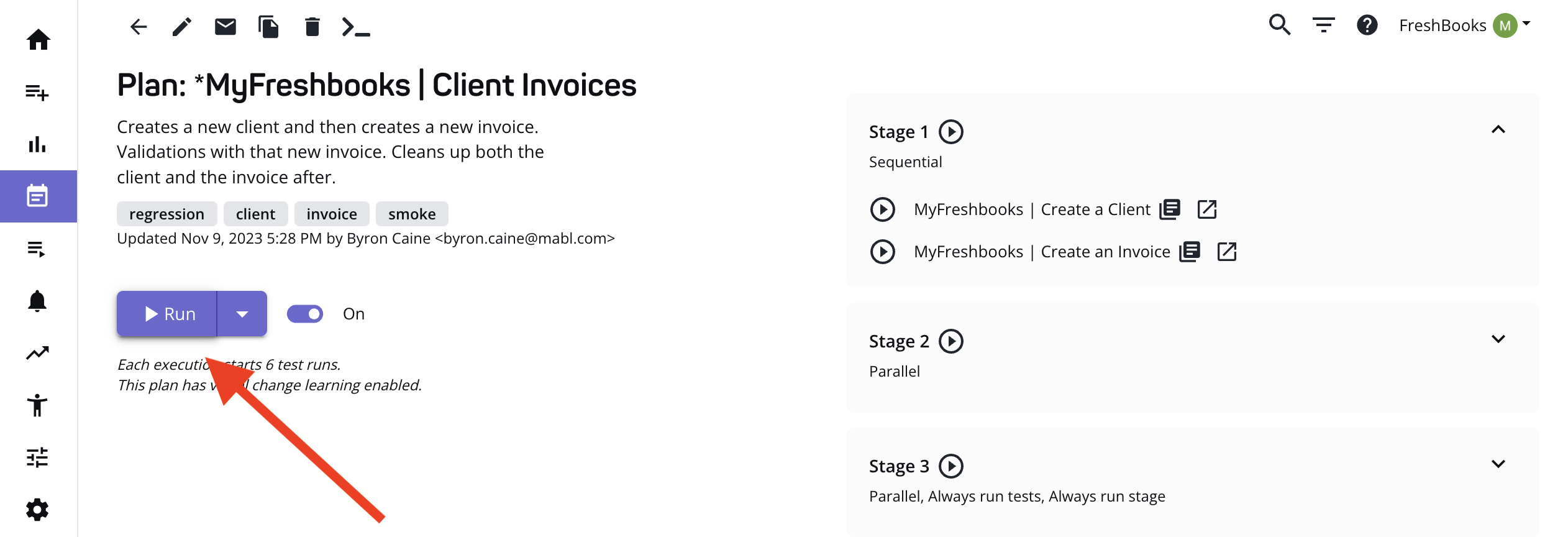Screen dimensions: 1568x537
Task: Open Create a Client test in new tab
Action: [1206, 209]
